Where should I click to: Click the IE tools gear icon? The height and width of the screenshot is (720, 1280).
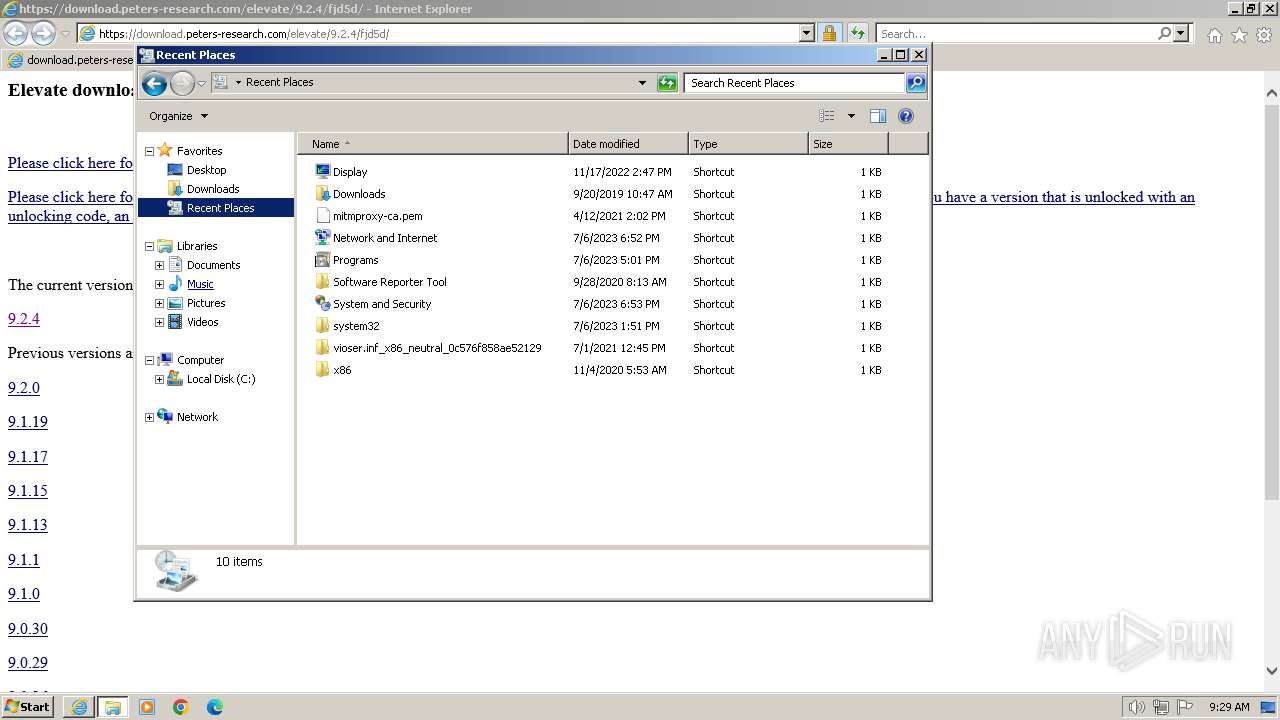(1264, 35)
